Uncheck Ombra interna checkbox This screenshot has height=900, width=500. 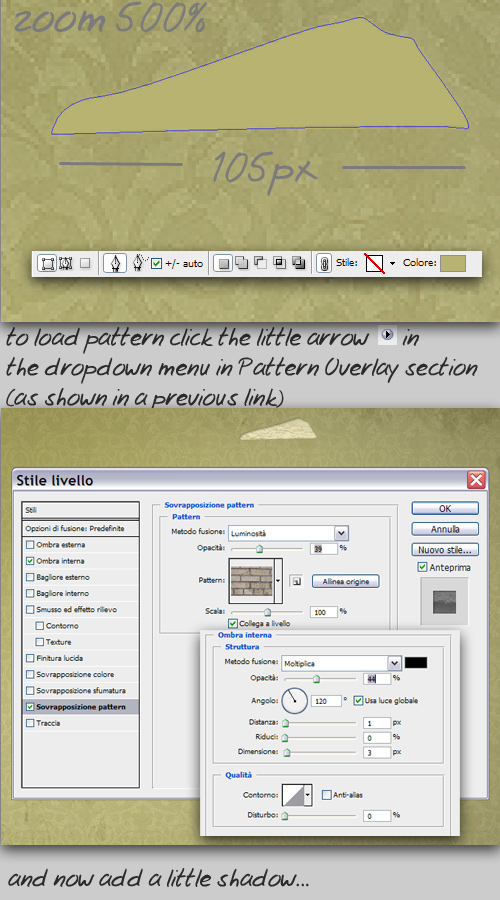pos(30,561)
